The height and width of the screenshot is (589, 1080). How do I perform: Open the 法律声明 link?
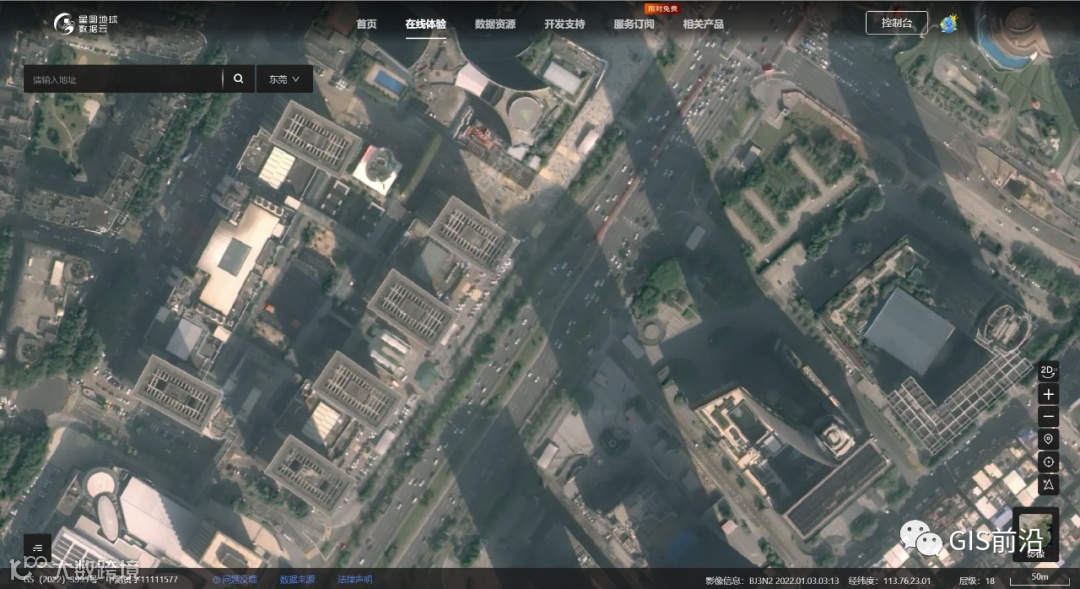coord(355,579)
